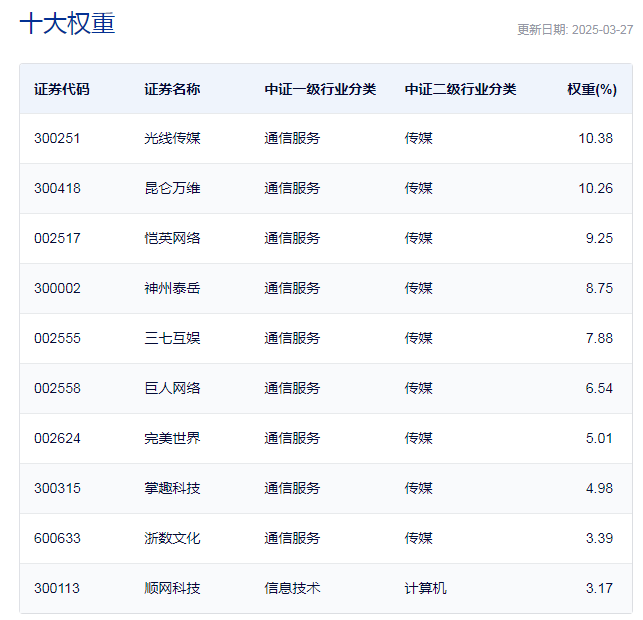Image resolution: width=643 pixels, height=620 pixels.
Task: Click the 顺网科技 stock name link
Action: (x=172, y=588)
